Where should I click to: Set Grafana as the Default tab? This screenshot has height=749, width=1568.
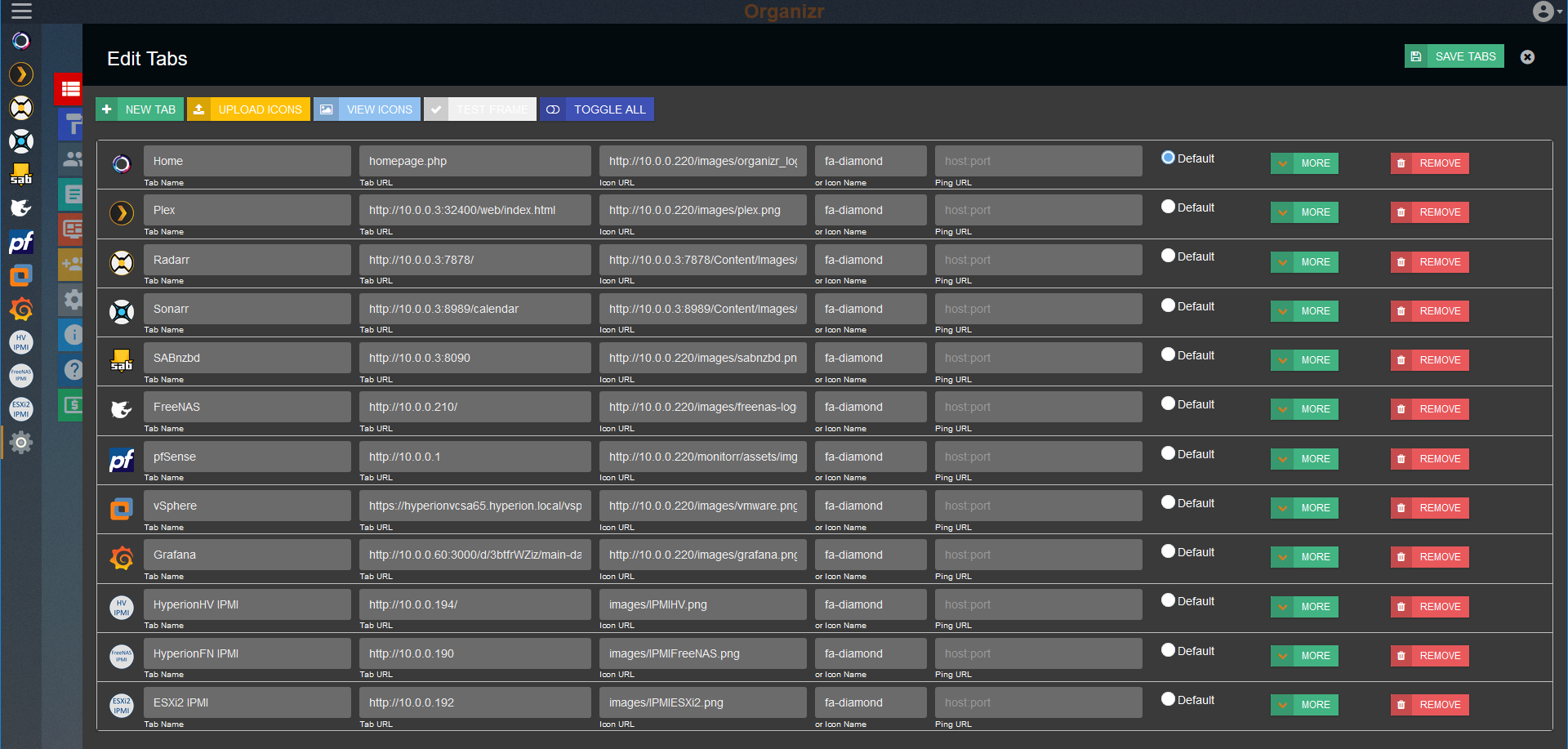(1168, 551)
